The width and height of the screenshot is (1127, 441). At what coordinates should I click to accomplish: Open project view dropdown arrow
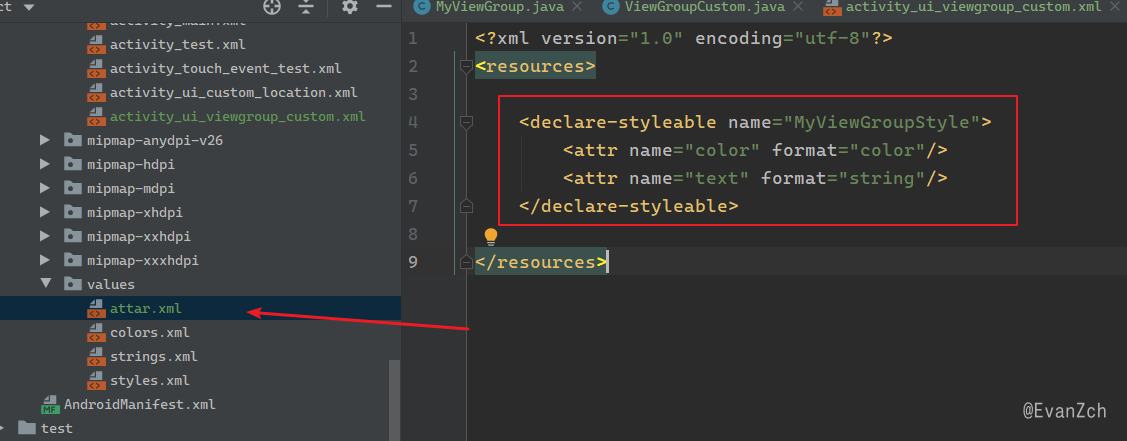[x=29, y=7]
